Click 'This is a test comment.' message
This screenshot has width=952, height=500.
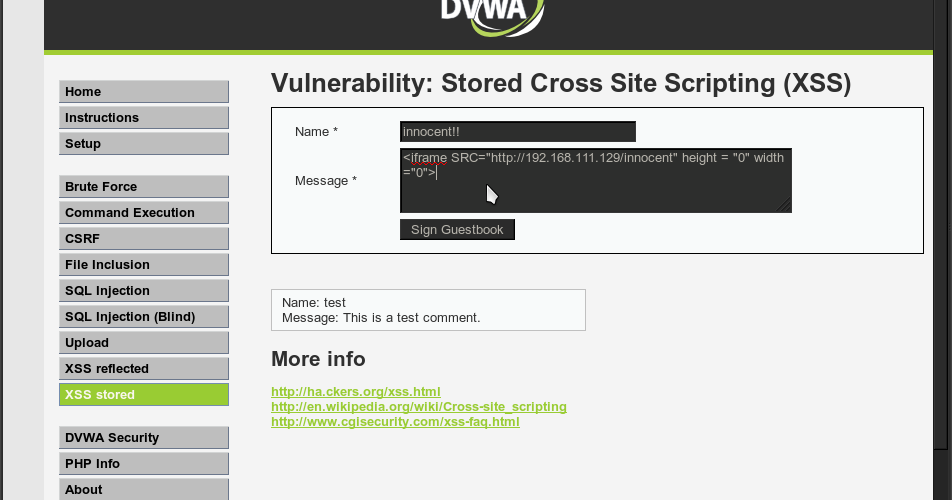(x=412, y=318)
